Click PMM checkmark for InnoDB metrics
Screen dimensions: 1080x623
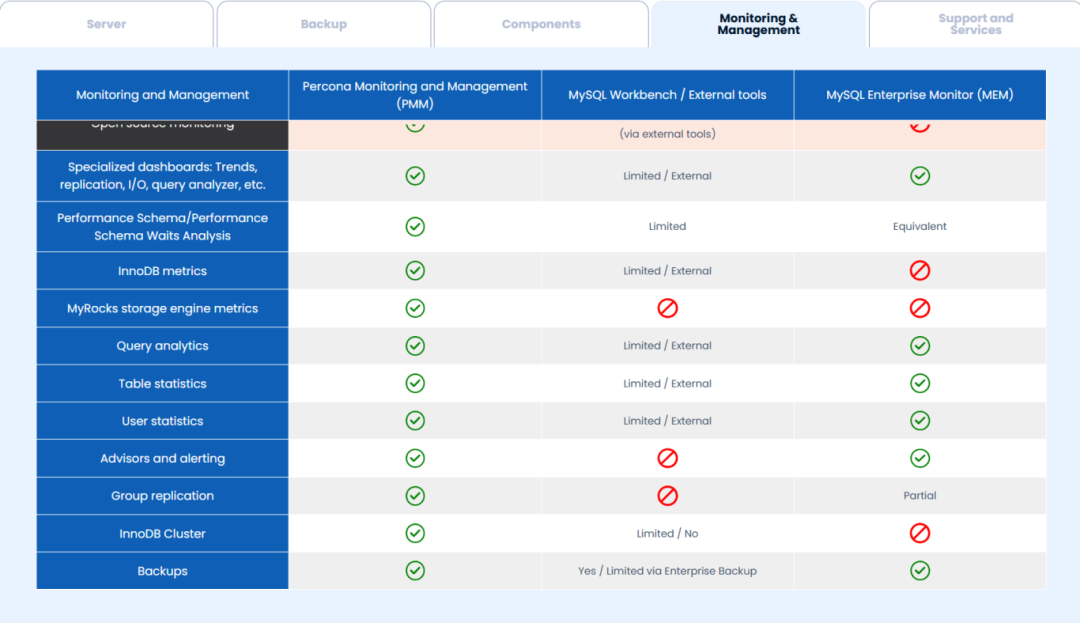point(415,271)
